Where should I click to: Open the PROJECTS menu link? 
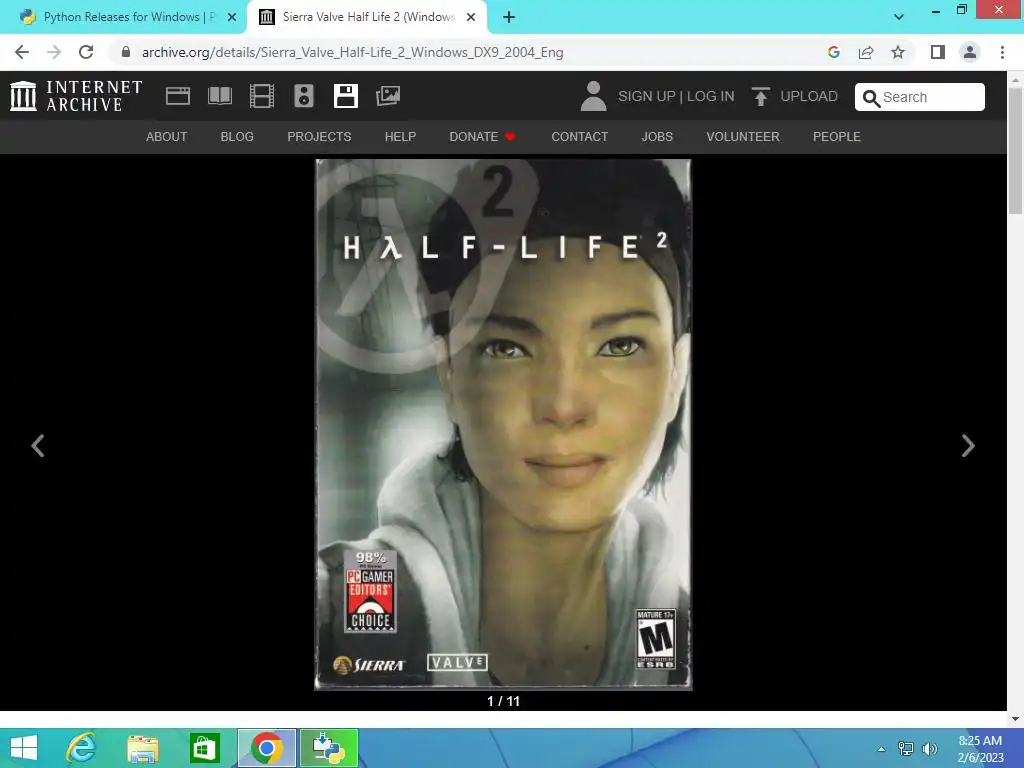coord(319,136)
